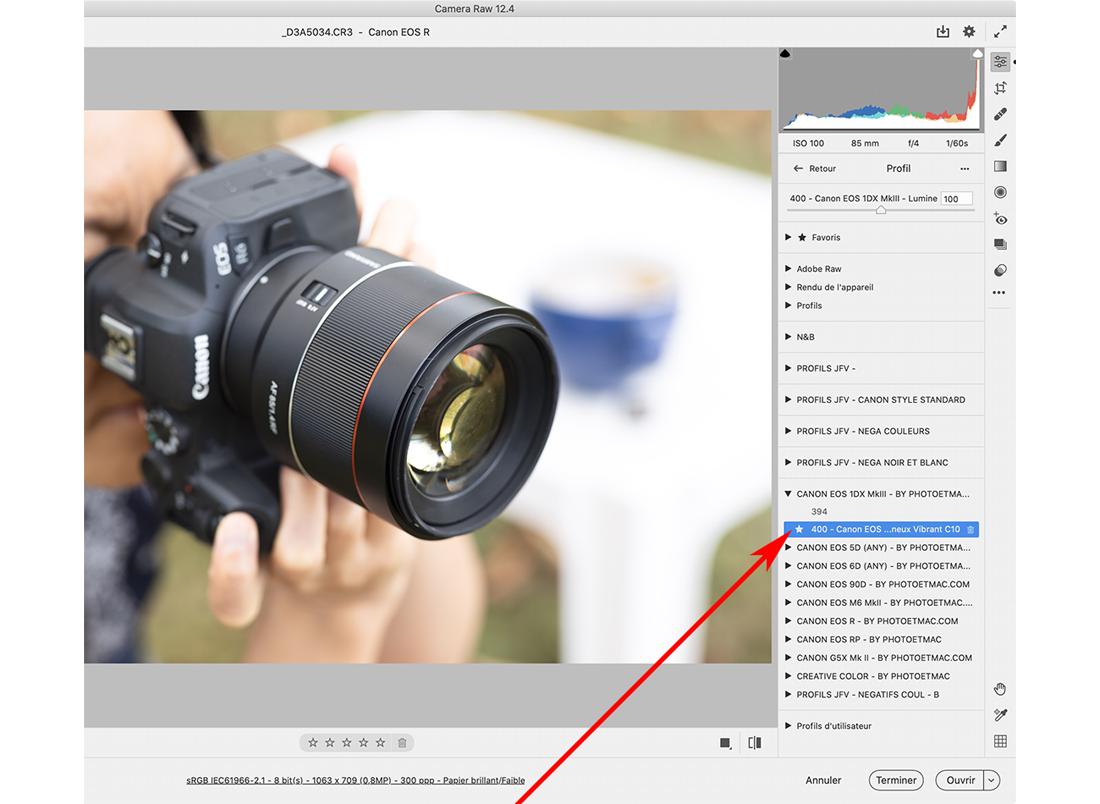1100x804 pixels.
Task: Toggle before/after comparison view
Action: (755, 743)
